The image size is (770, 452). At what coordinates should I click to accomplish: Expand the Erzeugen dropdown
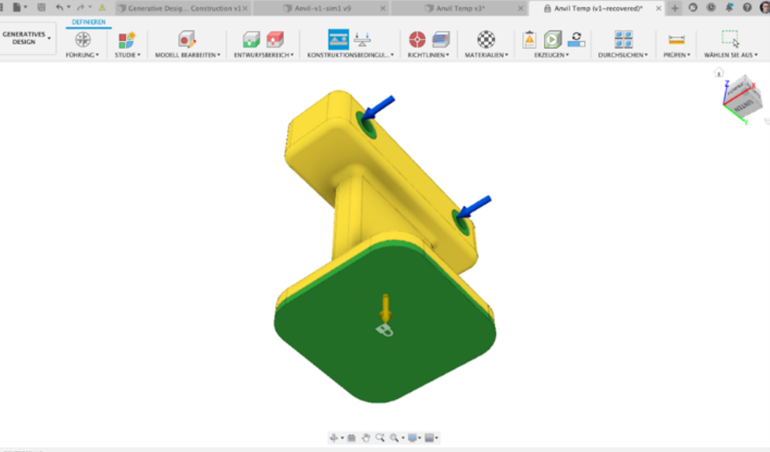click(551, 55)
